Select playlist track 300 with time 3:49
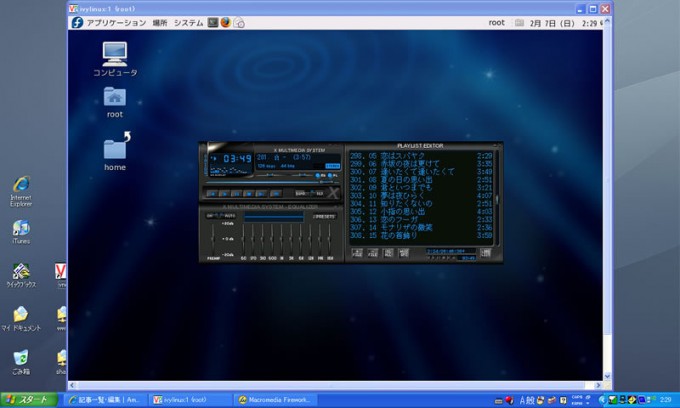The width and height of the screenshot is (680, 408). point(421,172)
